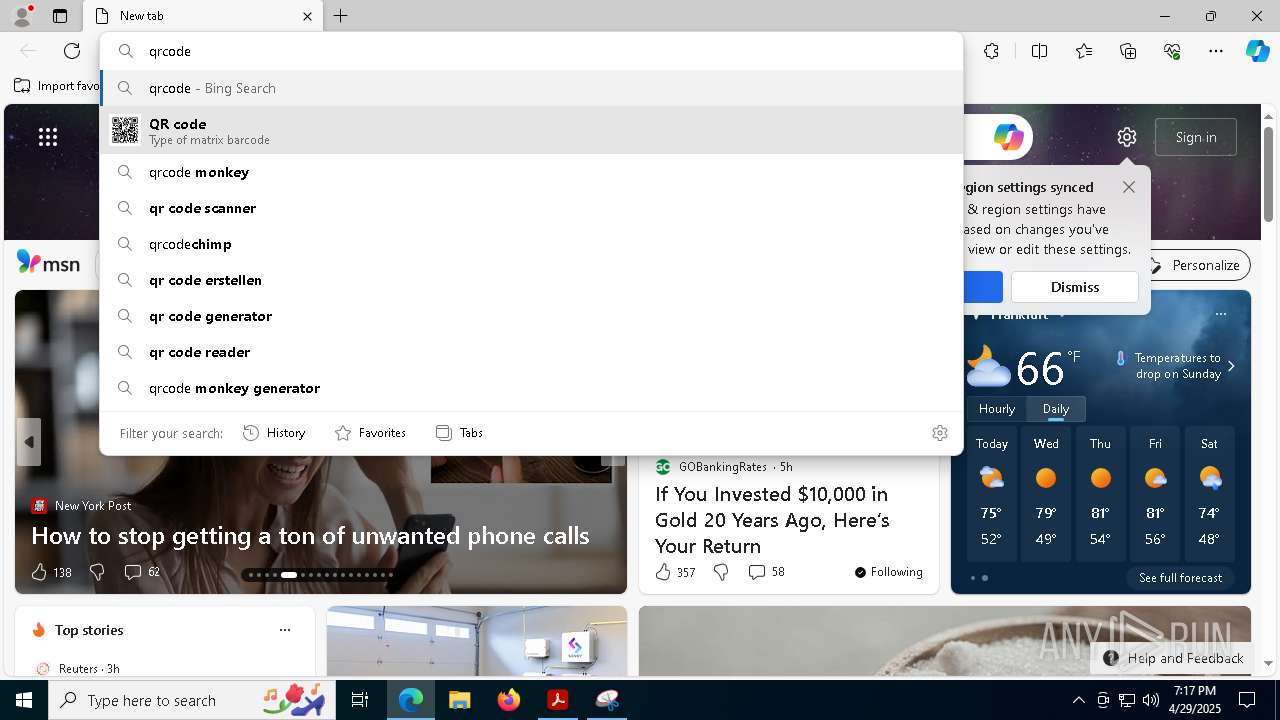Choose 'qr code erstellen' suggestion
The height and width of the screenshot is (720, 1280).
point(531,280)
